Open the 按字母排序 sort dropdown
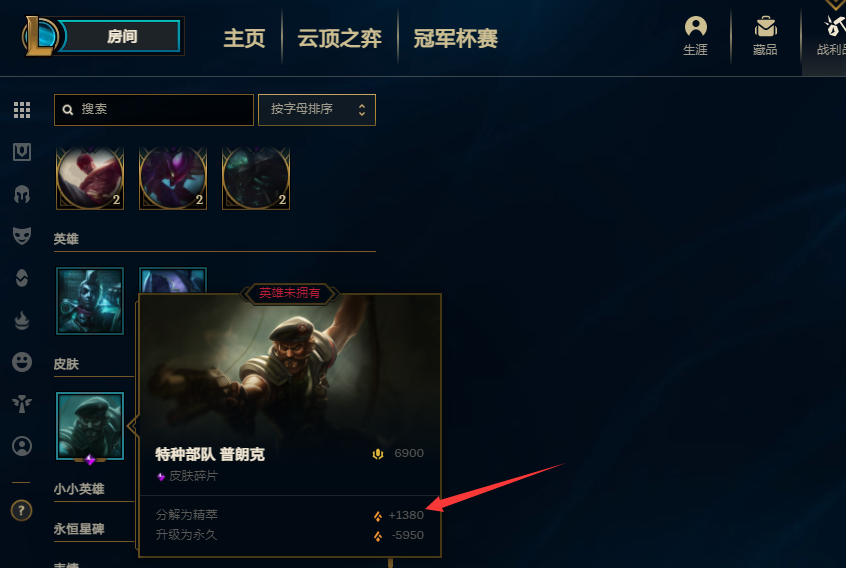846x568 pixels. pyautogui.click(x=317, y=110)
